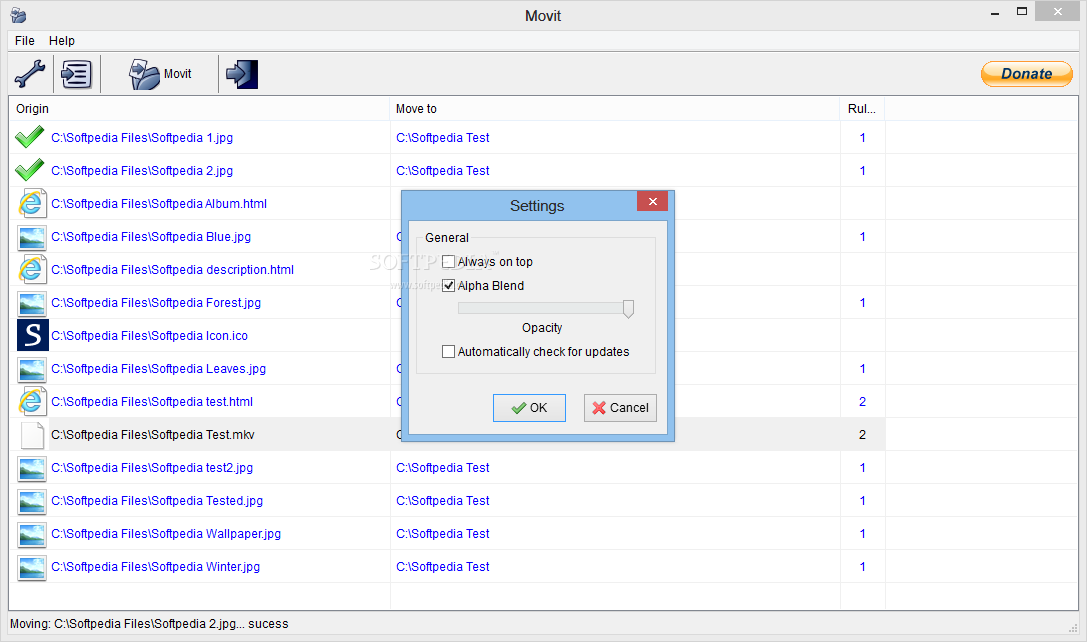Viewport: 1087px width, 642px height.
Task: Click the Rul... column header
Action: [862, 109]
